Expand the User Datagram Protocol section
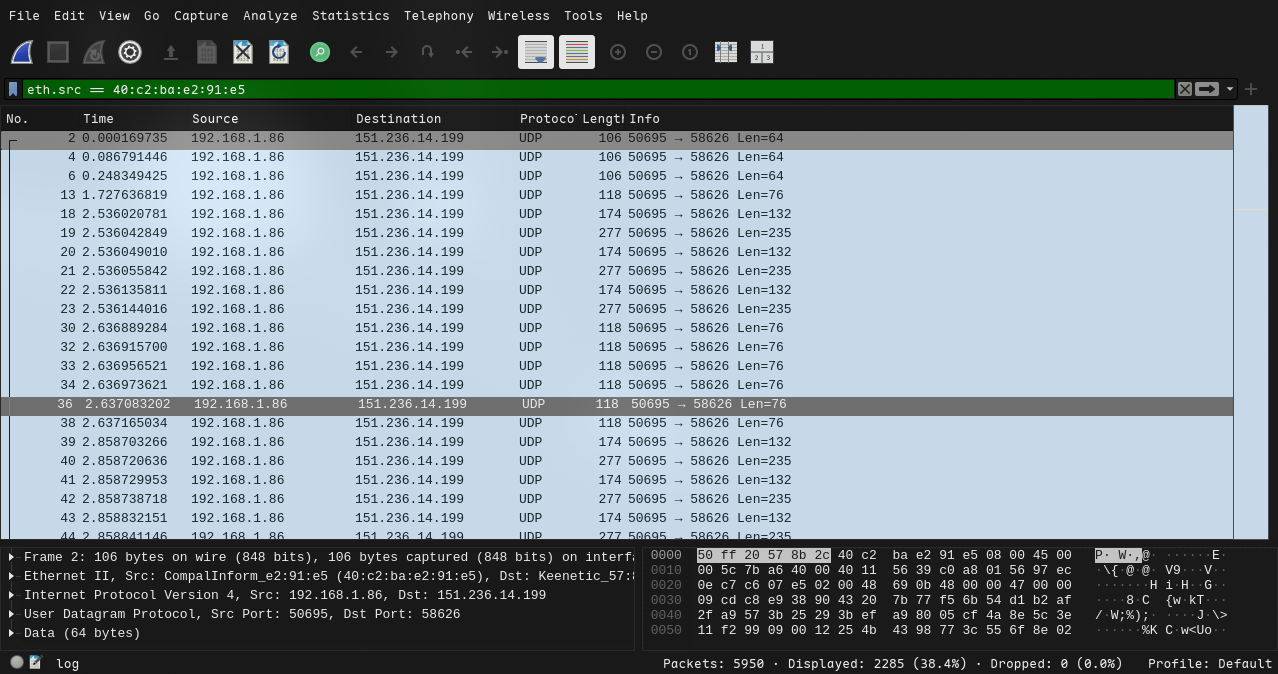Viewport: 1278px width, 674px height. (x=11, y=614)
